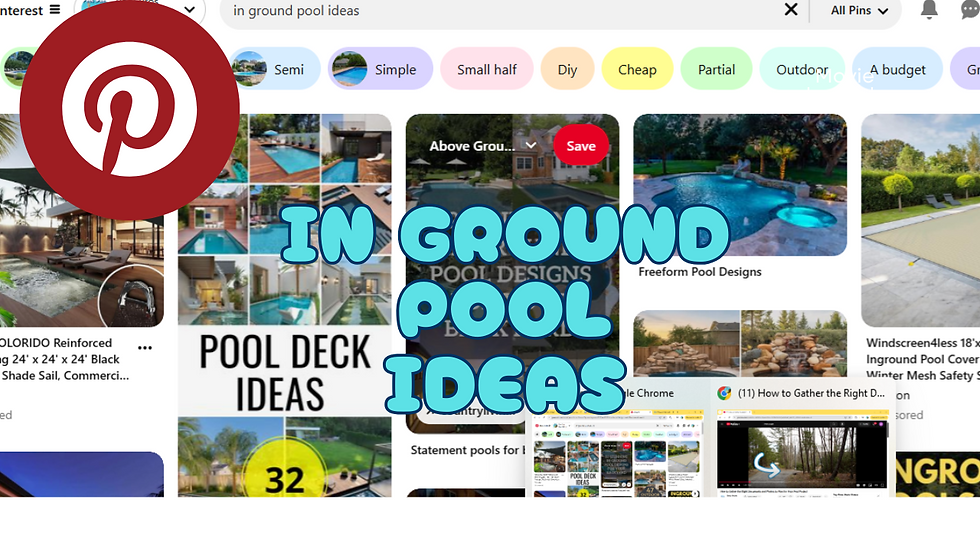Click the Chrome icon in the taskbar preview title

pyautogui.click(x=724, y=393)
